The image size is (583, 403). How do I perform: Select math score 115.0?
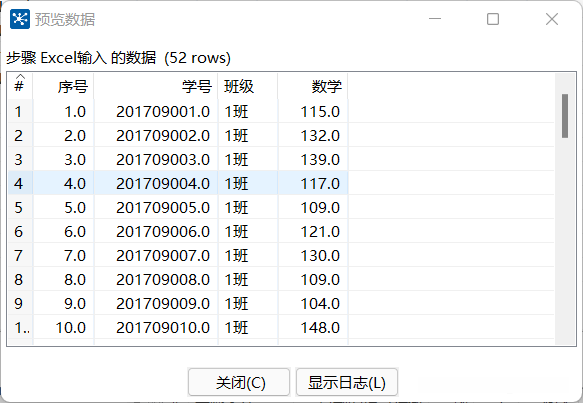[x=313, y=112]
